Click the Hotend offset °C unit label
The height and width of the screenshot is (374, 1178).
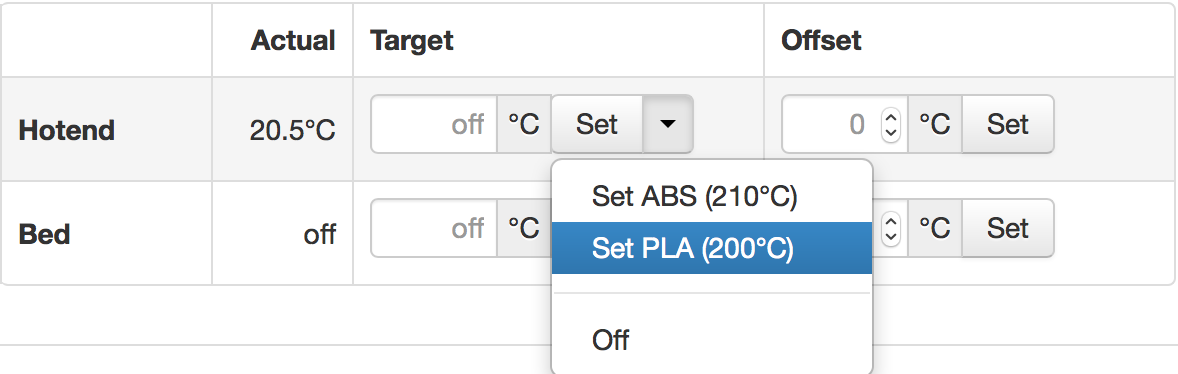(935, 124)
